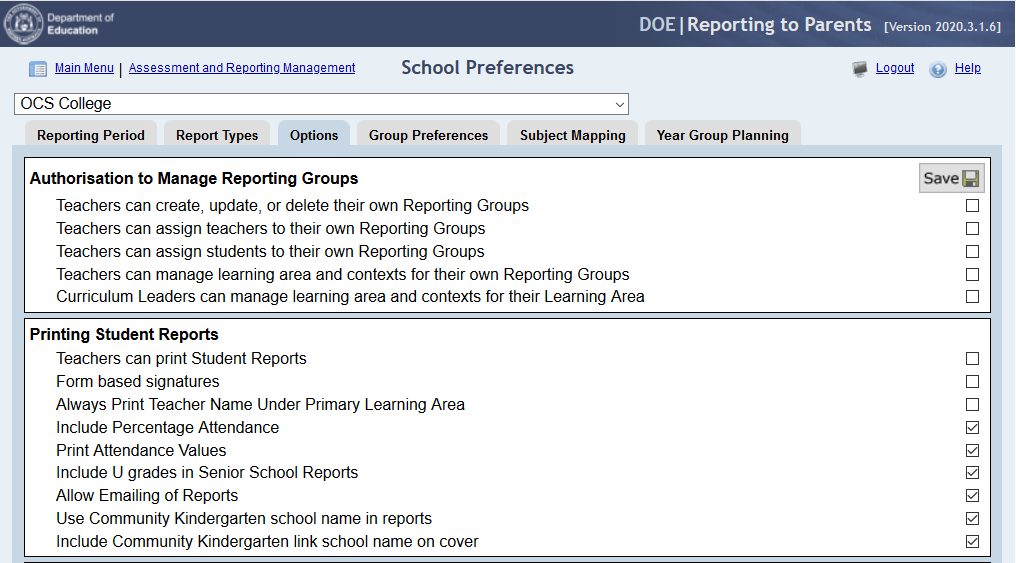This screenshot has width=1016, height=563.
Task: Select the Group Preferences tab
Action: coord(428,135)
